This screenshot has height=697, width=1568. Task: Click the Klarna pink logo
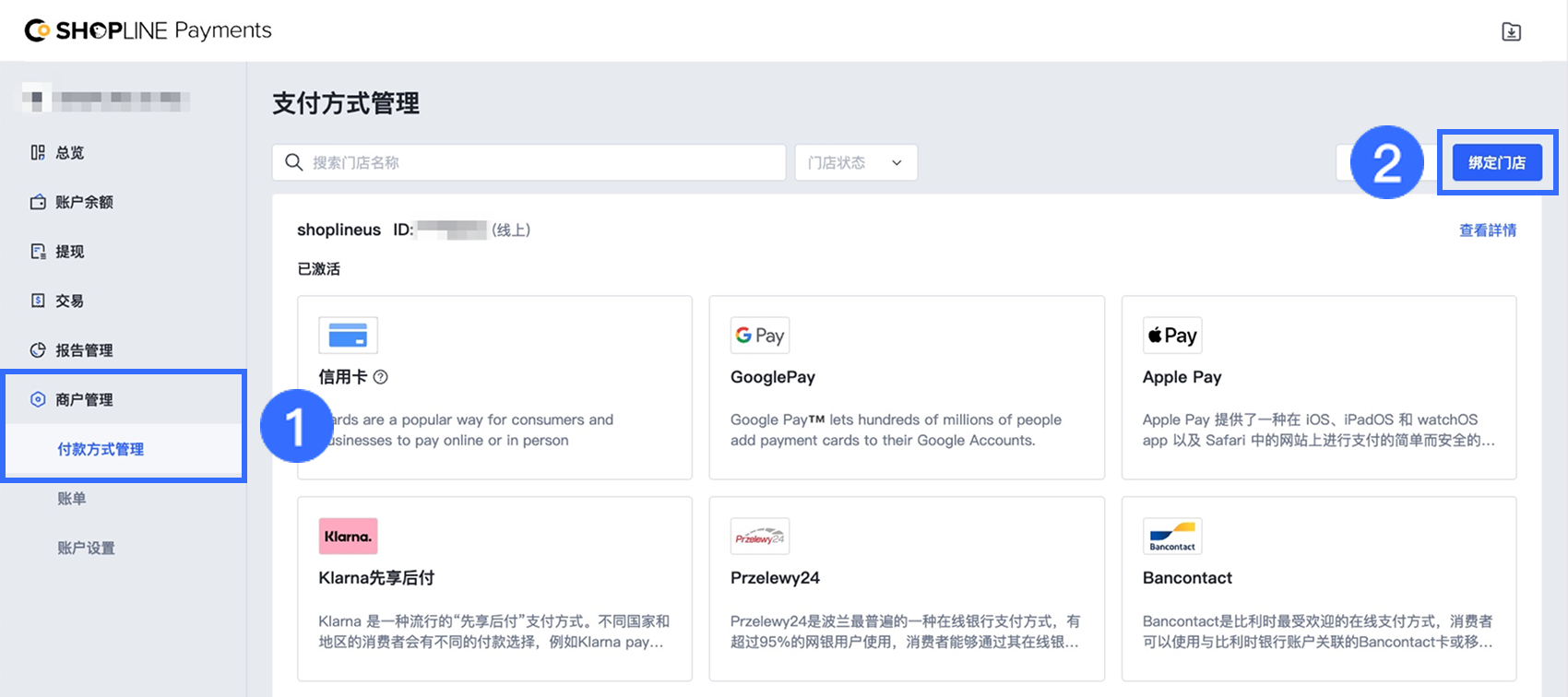pos(348,537)
